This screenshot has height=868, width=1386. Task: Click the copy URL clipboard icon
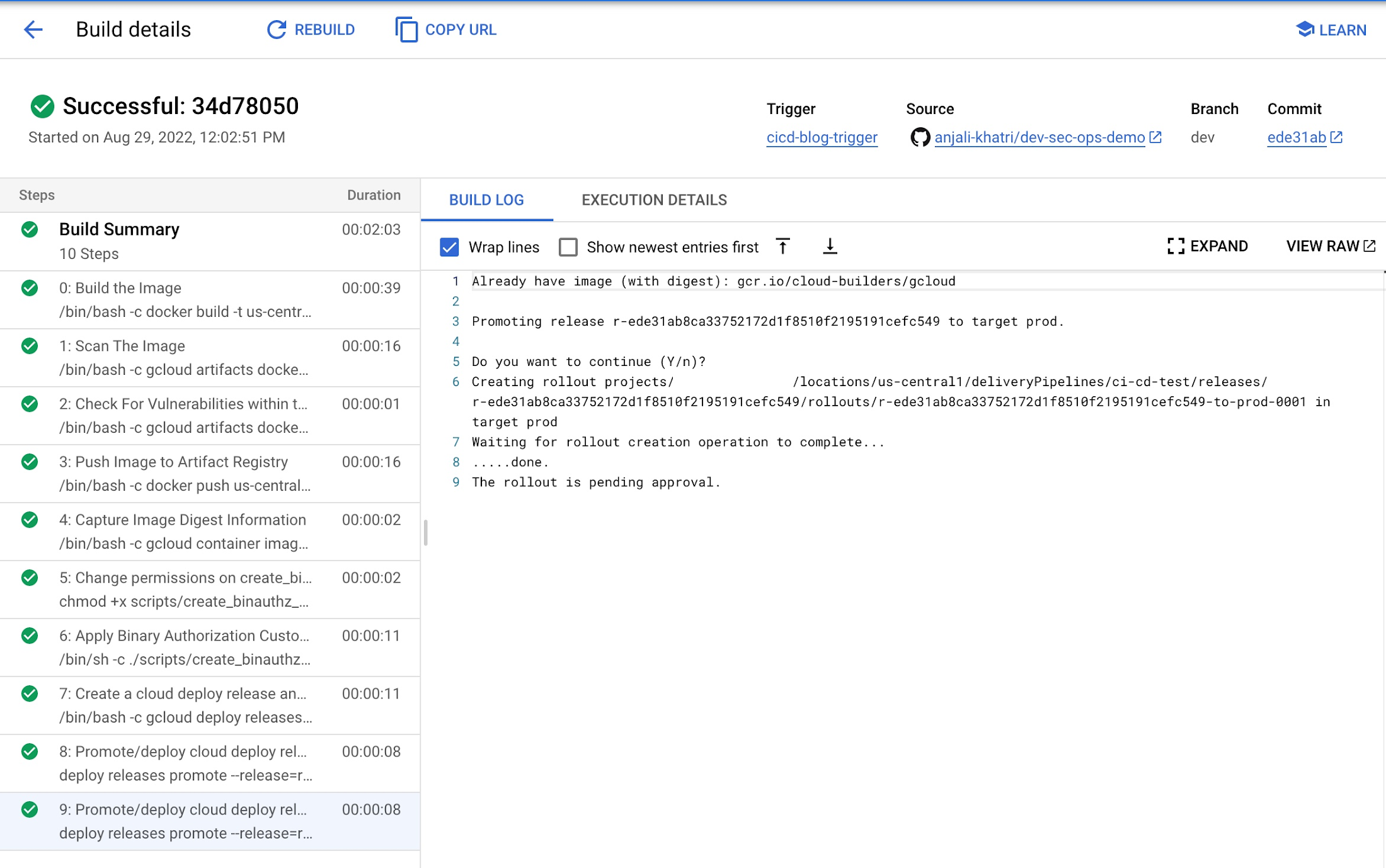tap(406, 30)
